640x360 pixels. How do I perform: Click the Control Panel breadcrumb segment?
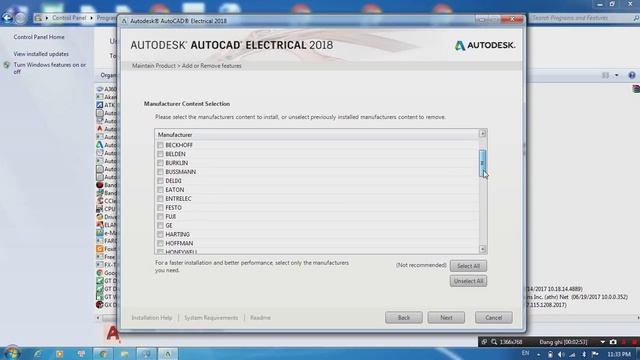[x=69, y=18]
